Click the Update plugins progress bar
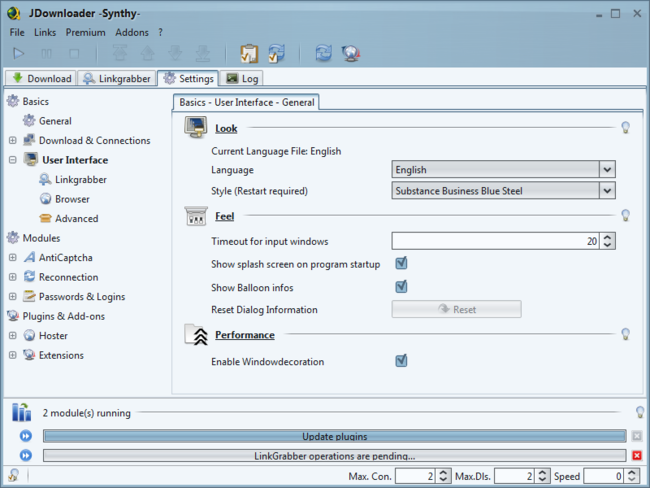Image resolution: width=650 pixels, height=488 pixels. click(335, 436)
